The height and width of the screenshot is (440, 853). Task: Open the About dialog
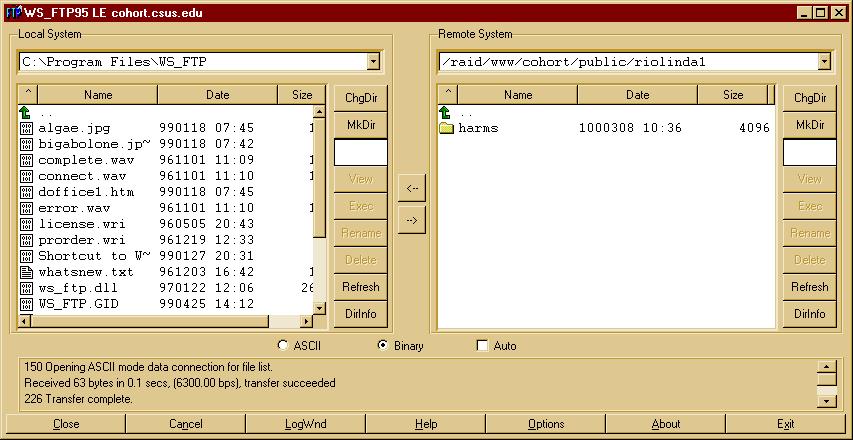665,424
